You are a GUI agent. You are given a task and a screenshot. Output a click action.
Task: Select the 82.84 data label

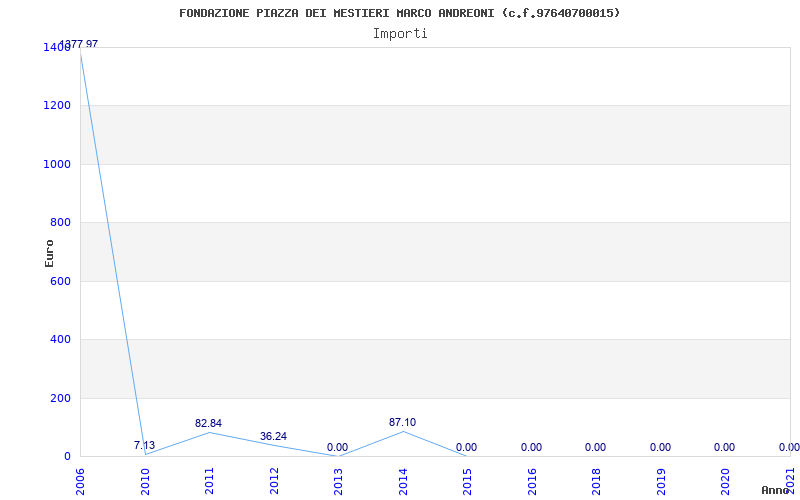point(208,423)
